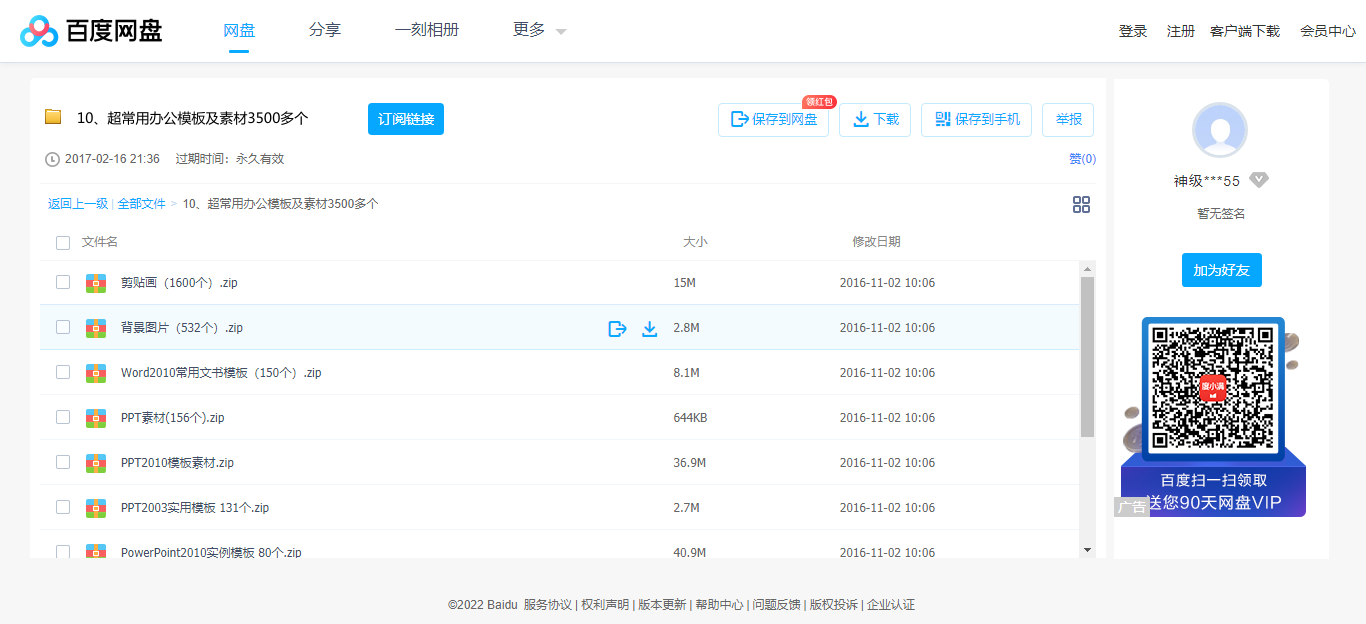Check the checkbox for 剪贴画（1600个）.zip
Image resolution: width=1366 pixels, height=624 pixels.
[x=63, y=282]
